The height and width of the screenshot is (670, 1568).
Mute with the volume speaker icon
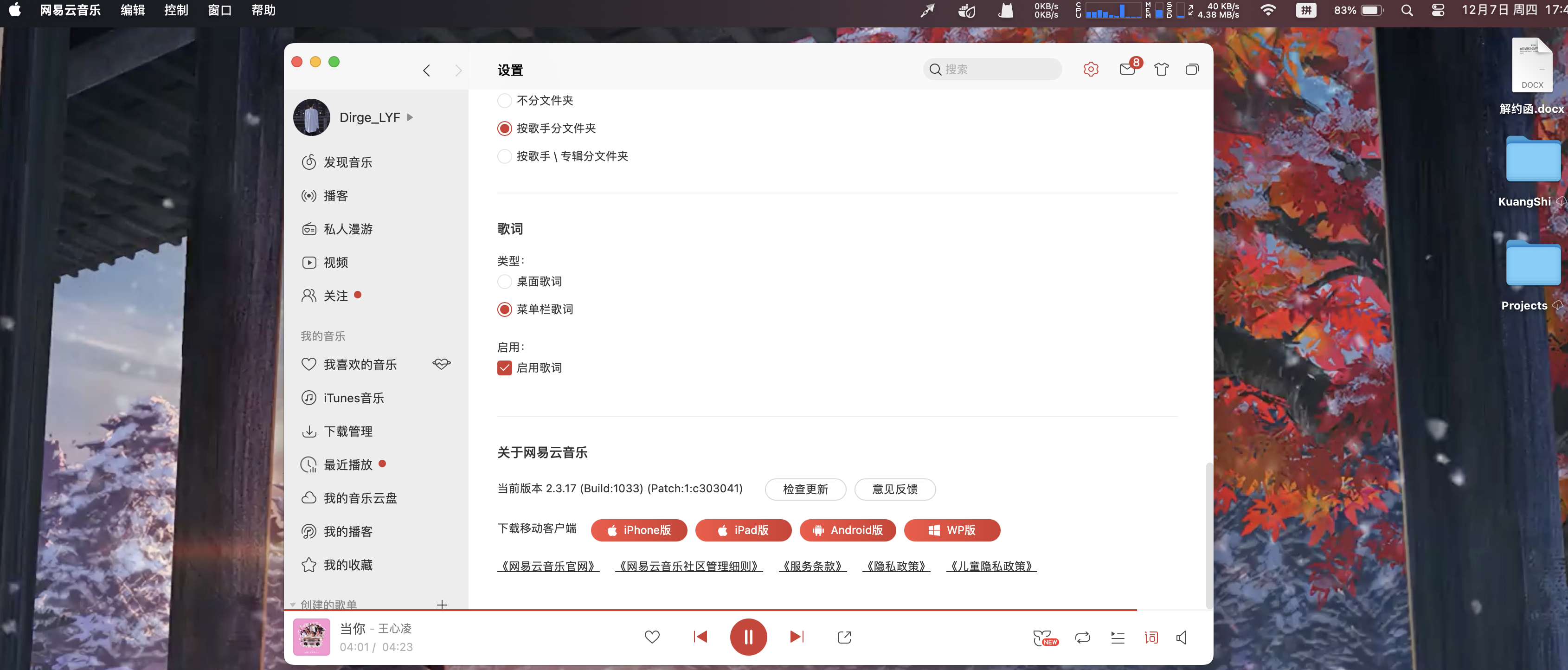1182,637
